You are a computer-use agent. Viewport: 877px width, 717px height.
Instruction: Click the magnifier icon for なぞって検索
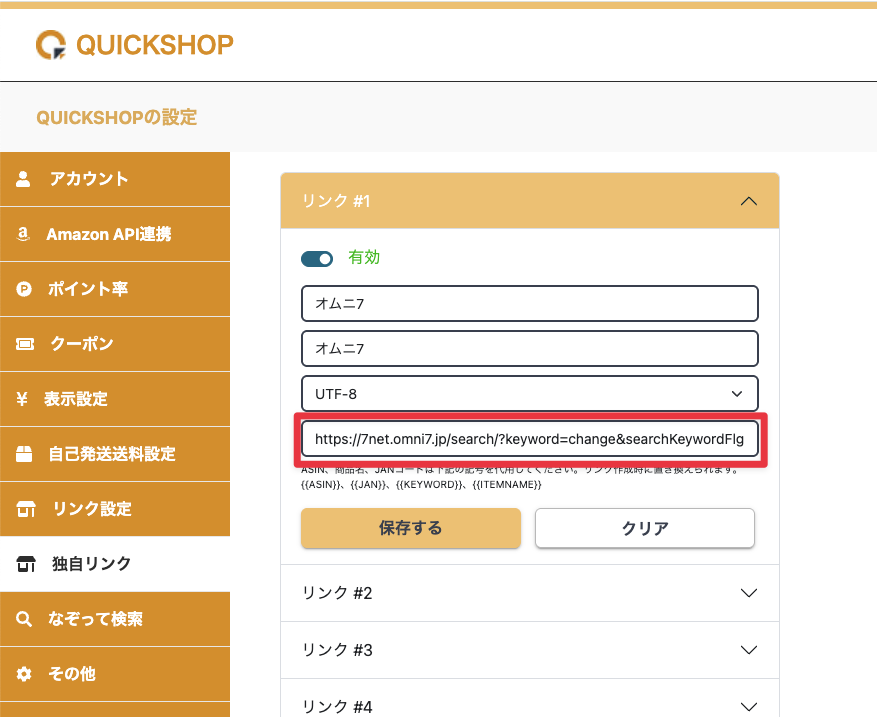pos(24,619)
